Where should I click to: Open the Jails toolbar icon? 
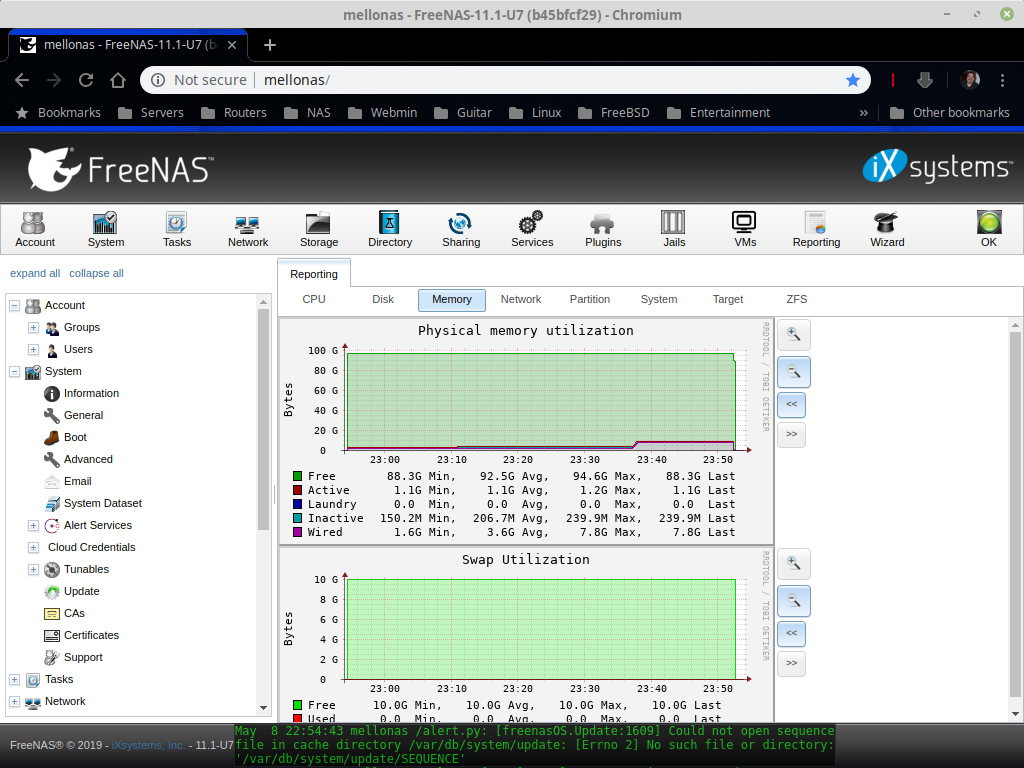(674, 229)
